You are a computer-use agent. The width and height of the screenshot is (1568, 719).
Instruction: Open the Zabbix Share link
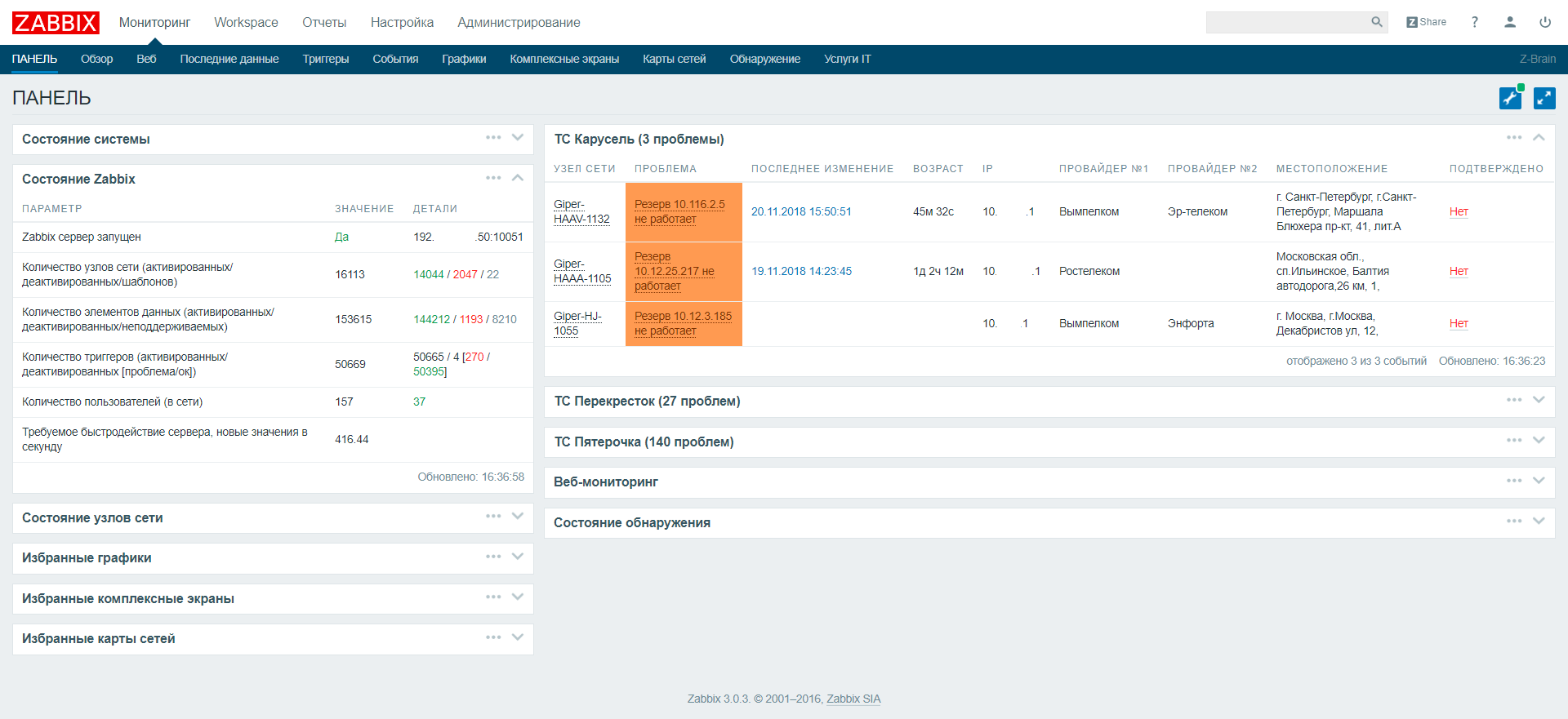point(1426,22)
